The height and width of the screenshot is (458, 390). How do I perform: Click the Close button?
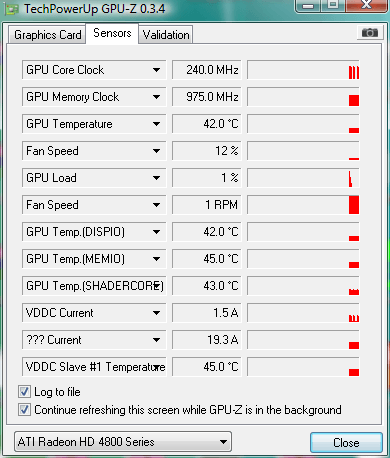[346, 443]
